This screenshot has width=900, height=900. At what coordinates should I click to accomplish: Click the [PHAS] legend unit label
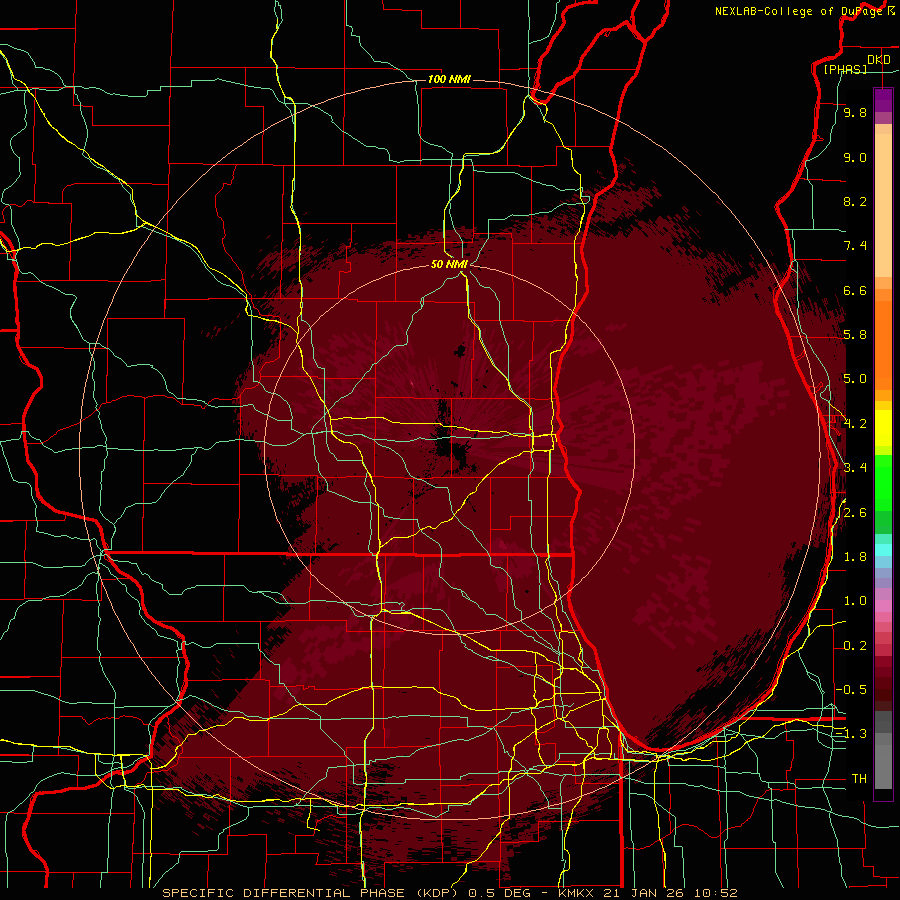pos(845,69)
